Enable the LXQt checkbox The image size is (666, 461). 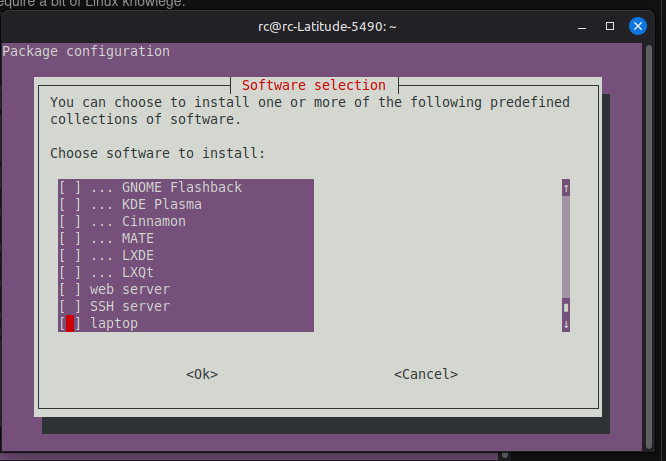[70, 273]
